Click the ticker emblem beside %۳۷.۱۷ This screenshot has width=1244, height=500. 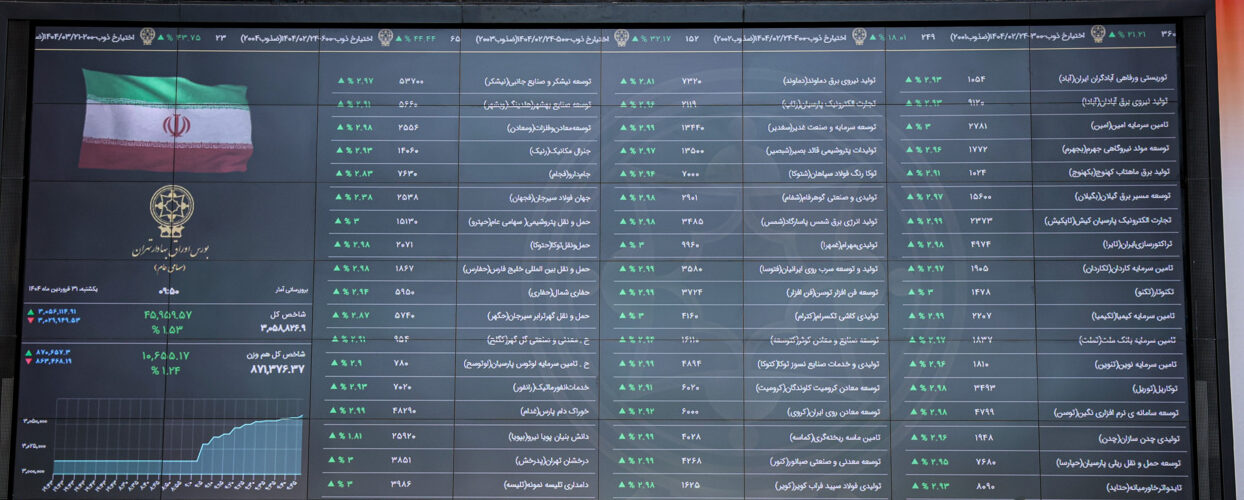621,38
